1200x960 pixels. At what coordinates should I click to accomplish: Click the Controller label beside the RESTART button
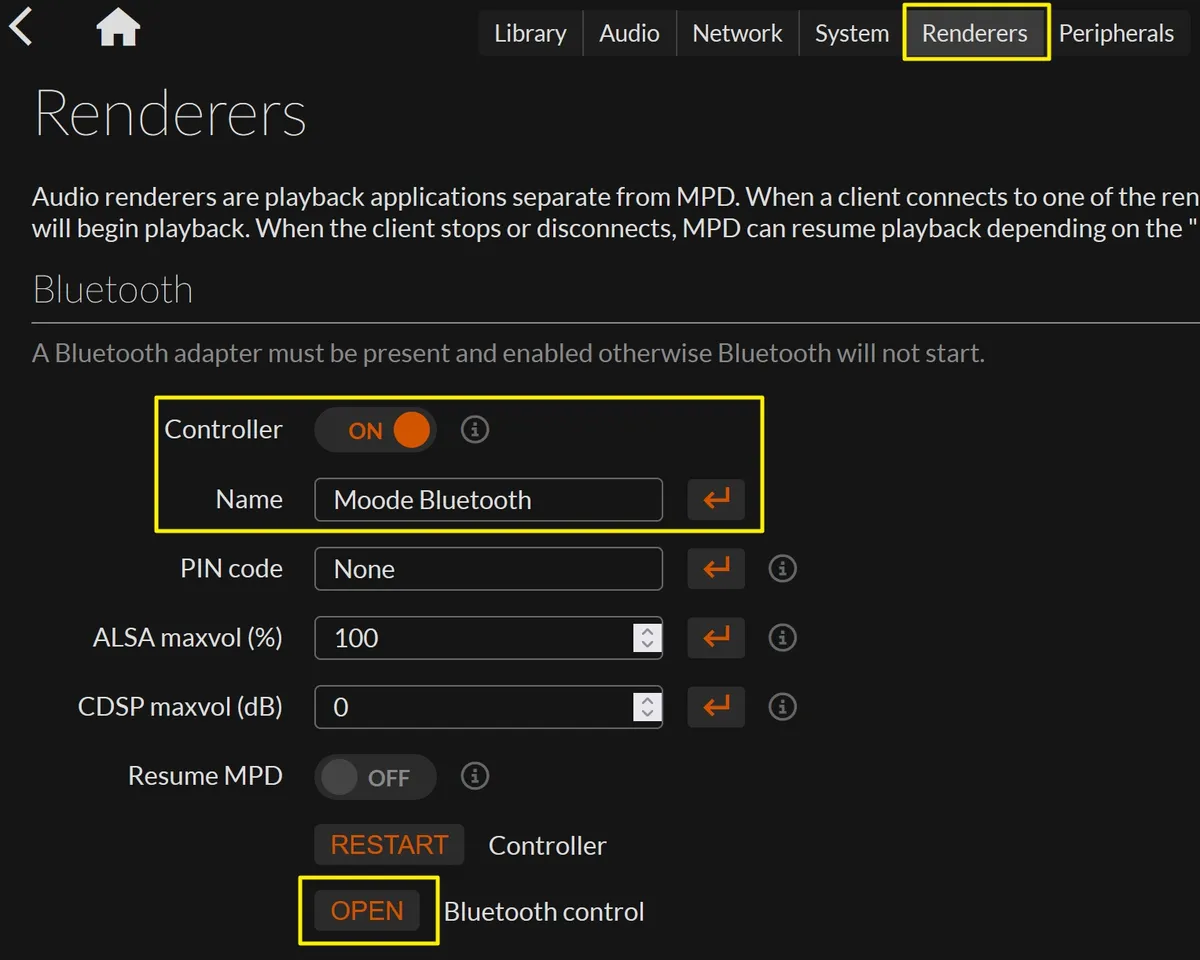(x=547, y=846)
